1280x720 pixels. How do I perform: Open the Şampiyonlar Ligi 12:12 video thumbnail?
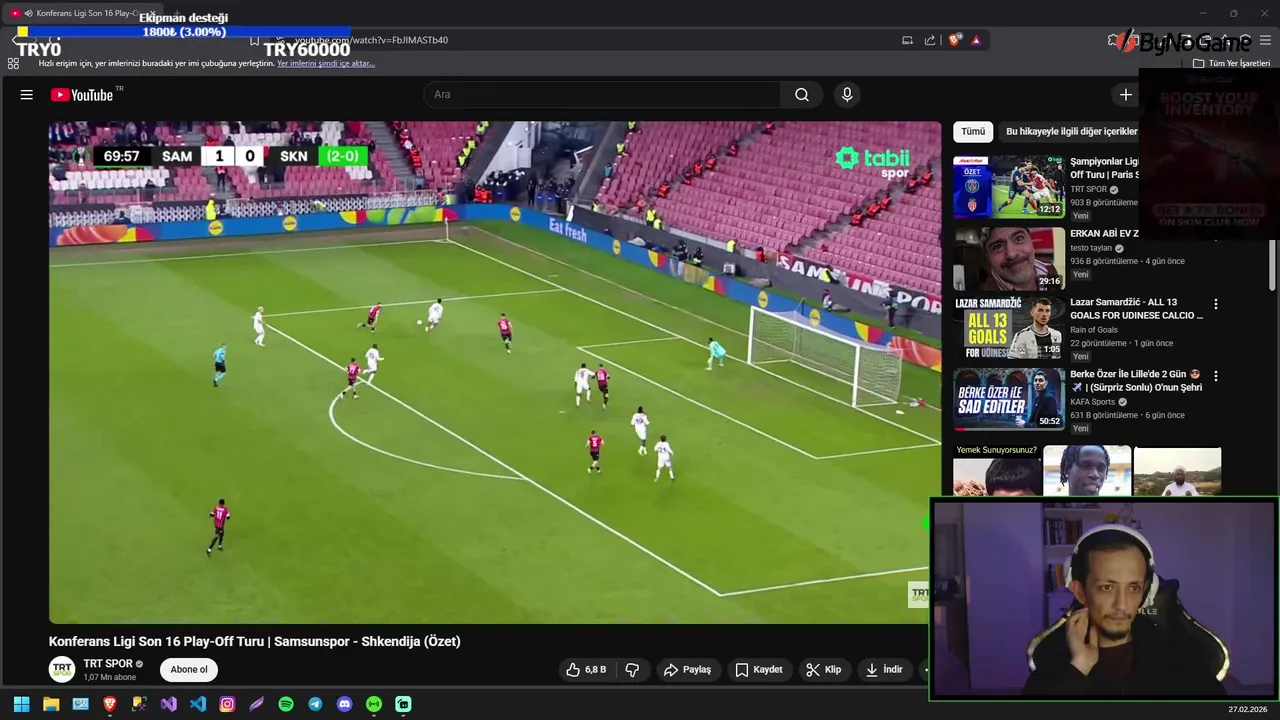[x=1009, y=187]
